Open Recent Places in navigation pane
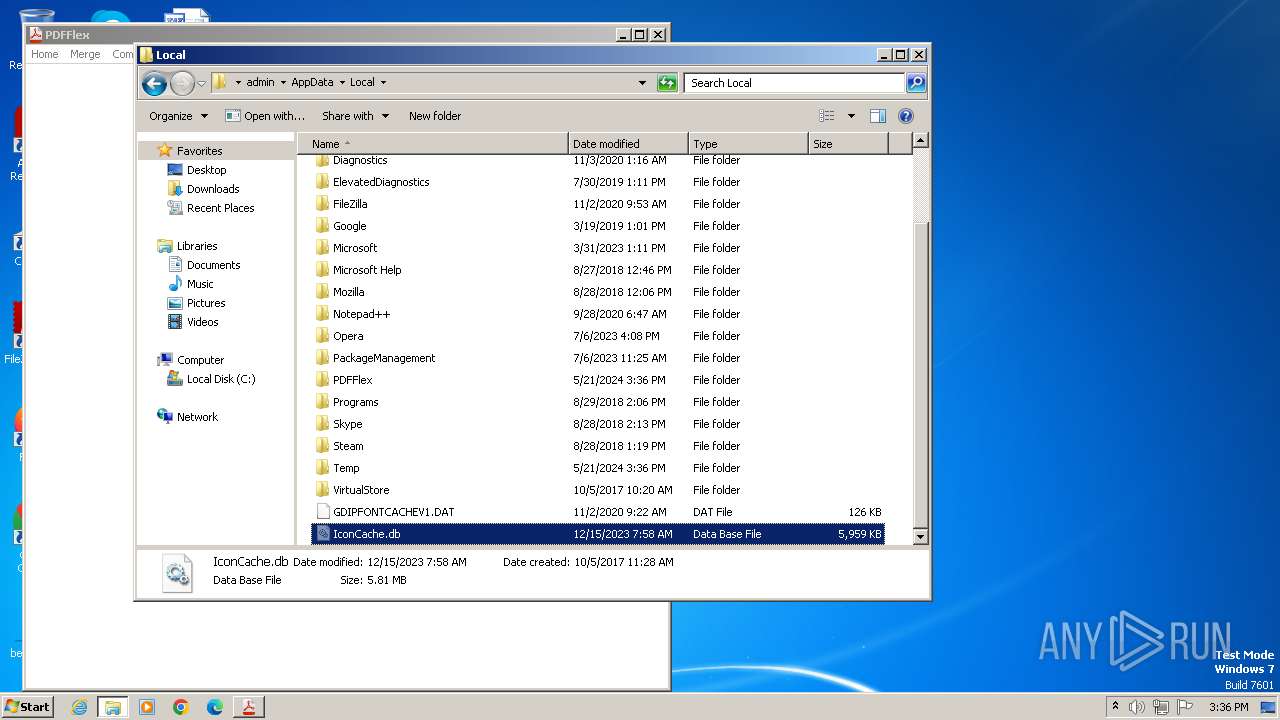This screenshot has width=1280, height=720. click(220, 208)
